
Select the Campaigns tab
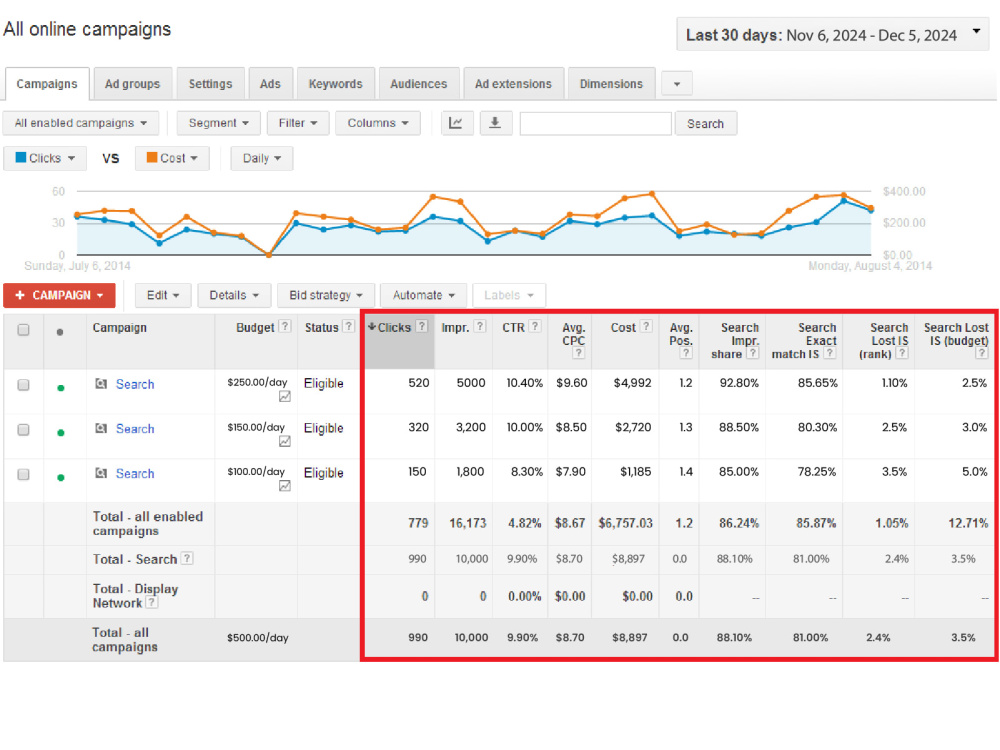pos(47,84)
